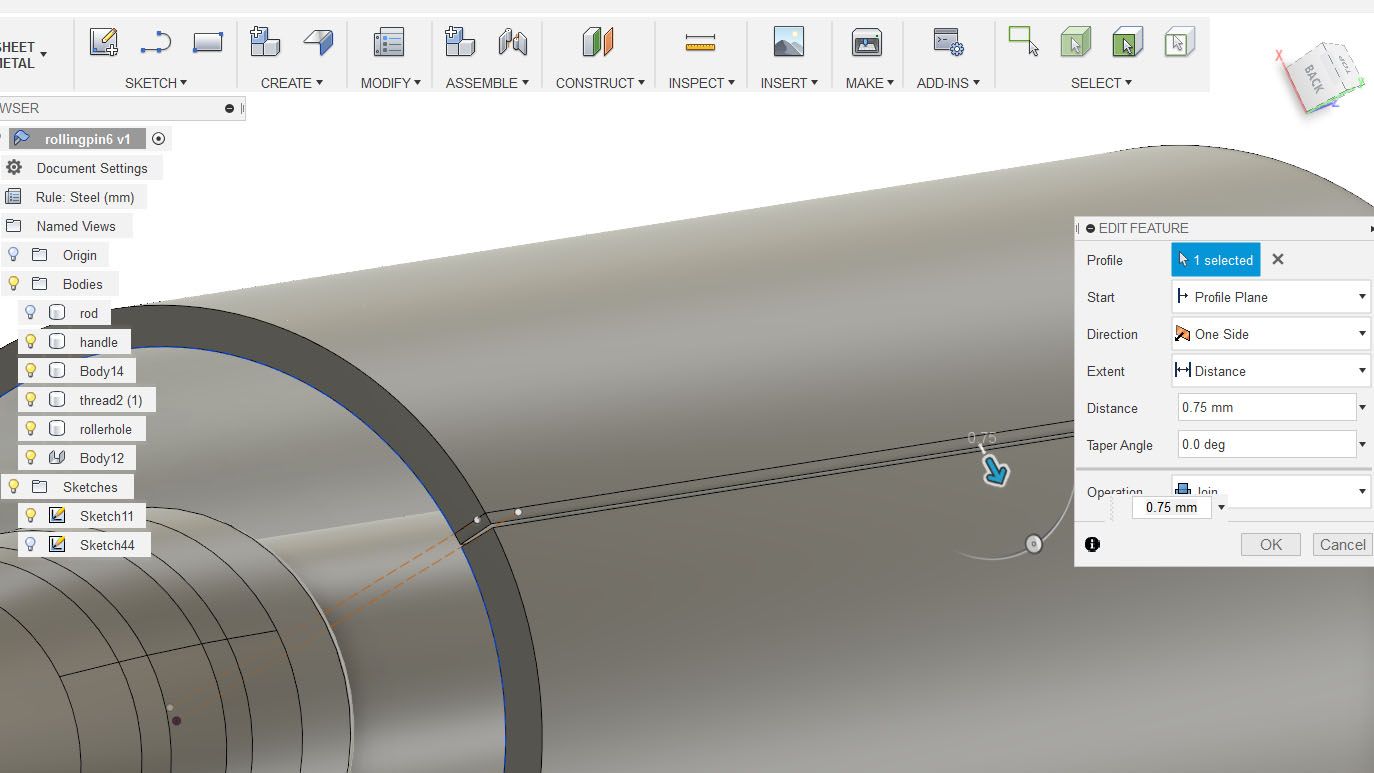Open the MODIFY menu
Viewport: 1374px width, 773px height.
point(391,83)
